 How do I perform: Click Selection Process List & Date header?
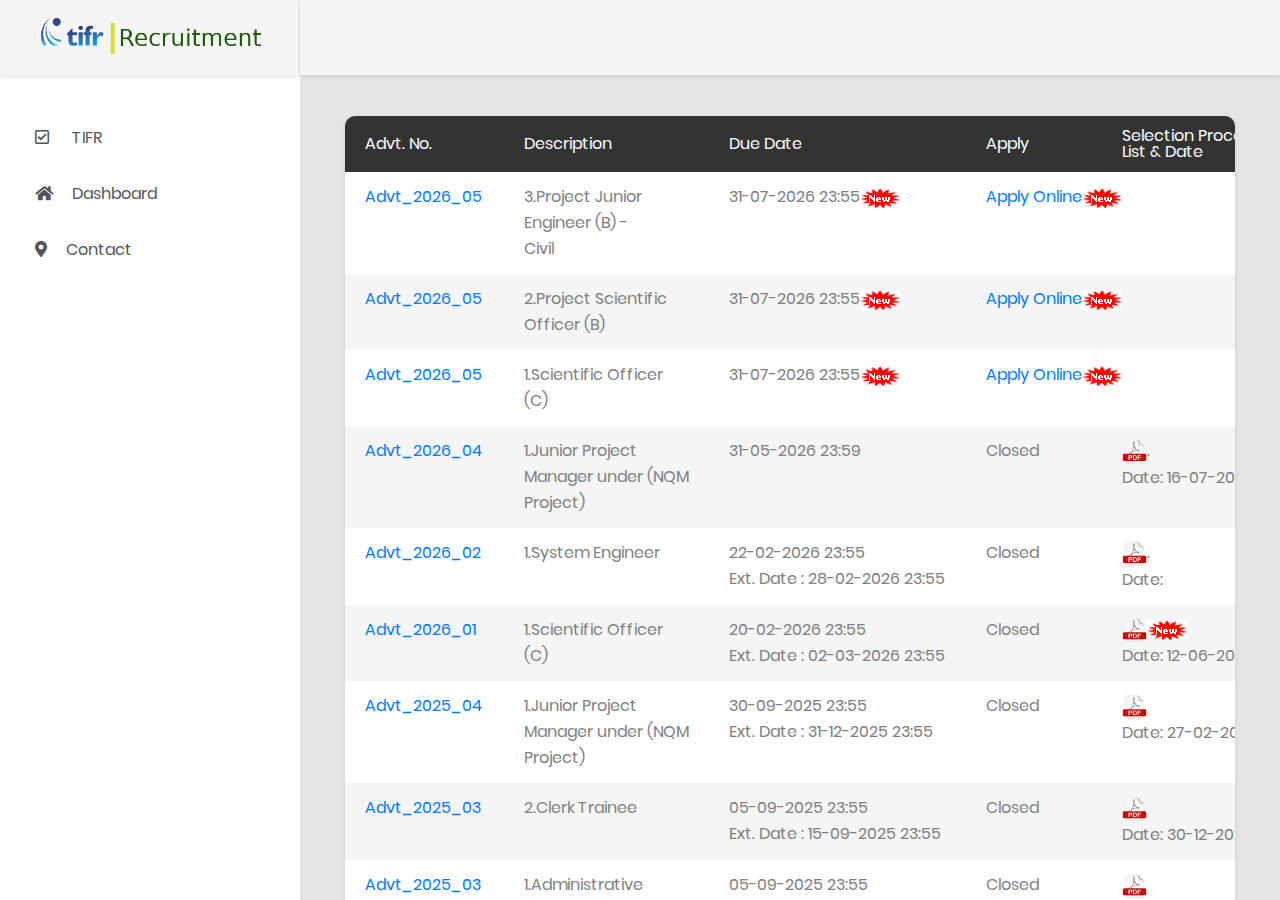click(1178, 144)
